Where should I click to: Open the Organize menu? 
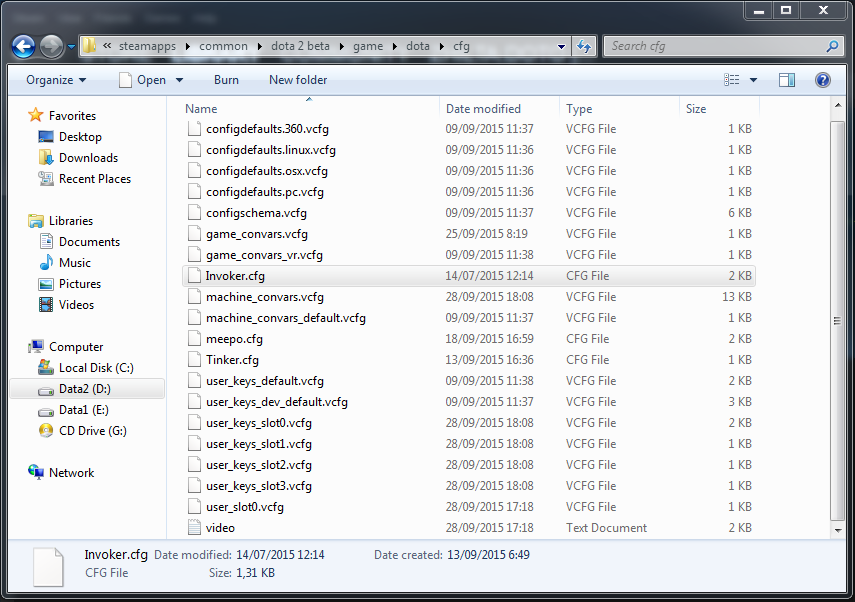point(56,80)
